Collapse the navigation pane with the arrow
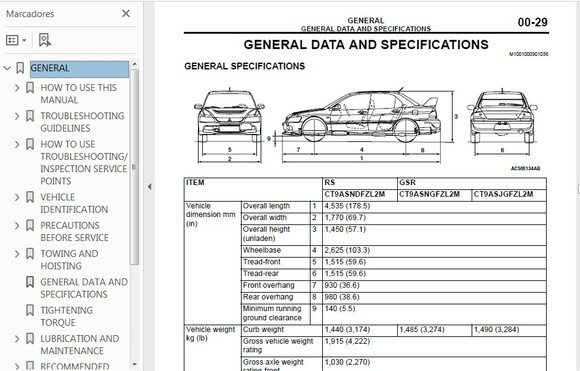This screenshot has height=371, width=580. [149, 186]
